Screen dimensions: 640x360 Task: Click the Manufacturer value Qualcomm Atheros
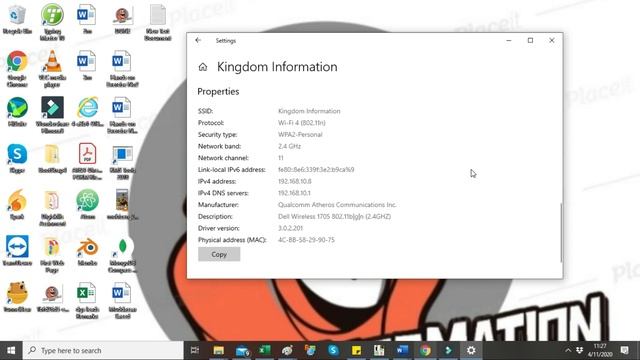point(337,205)
